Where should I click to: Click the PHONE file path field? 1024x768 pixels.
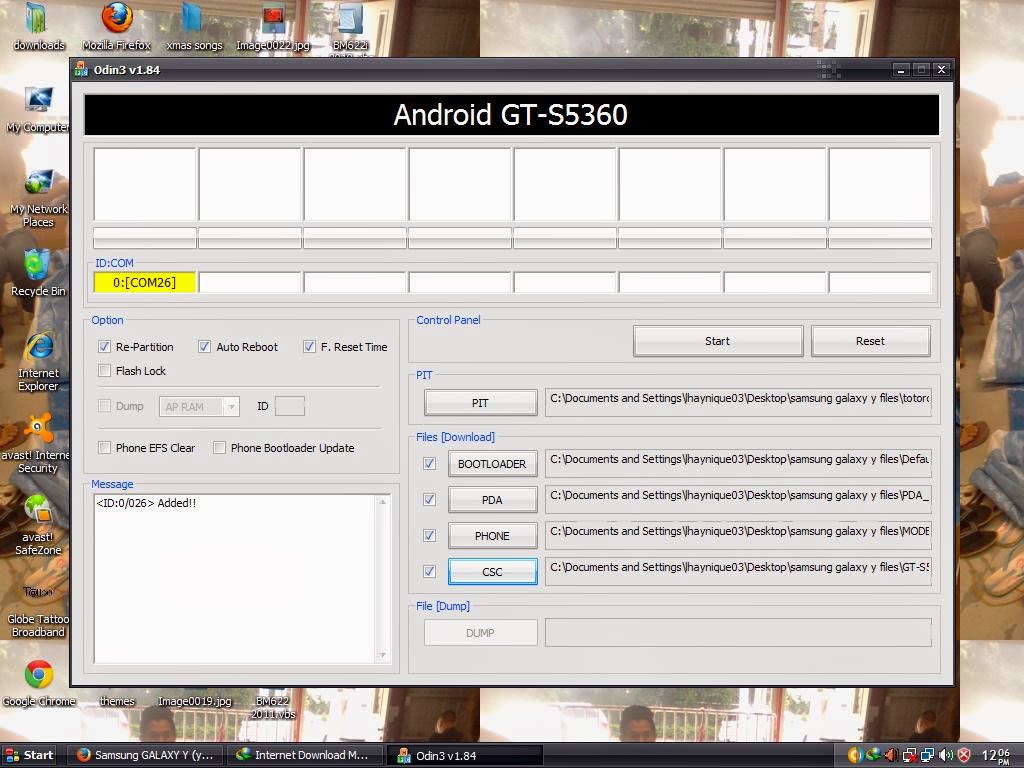739,535
